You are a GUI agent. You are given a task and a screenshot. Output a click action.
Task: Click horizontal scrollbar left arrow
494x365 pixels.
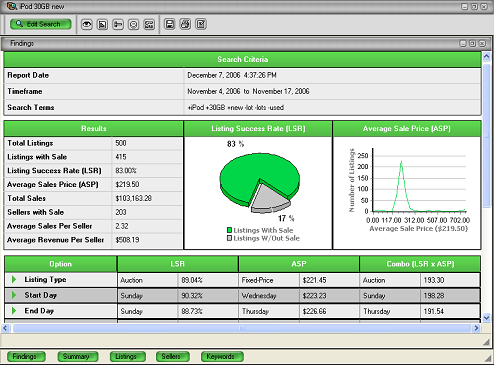5,328
